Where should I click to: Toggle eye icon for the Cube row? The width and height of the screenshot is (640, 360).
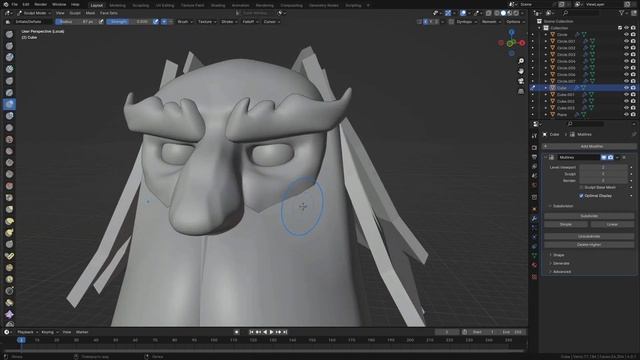click(x=626, y=88)
